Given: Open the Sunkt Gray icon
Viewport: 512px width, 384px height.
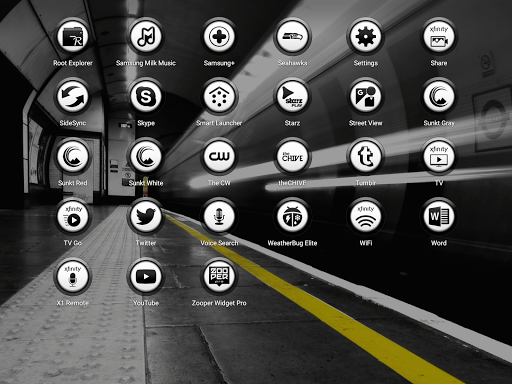Looking at the screenshot, I should click(x=439, y=97).
